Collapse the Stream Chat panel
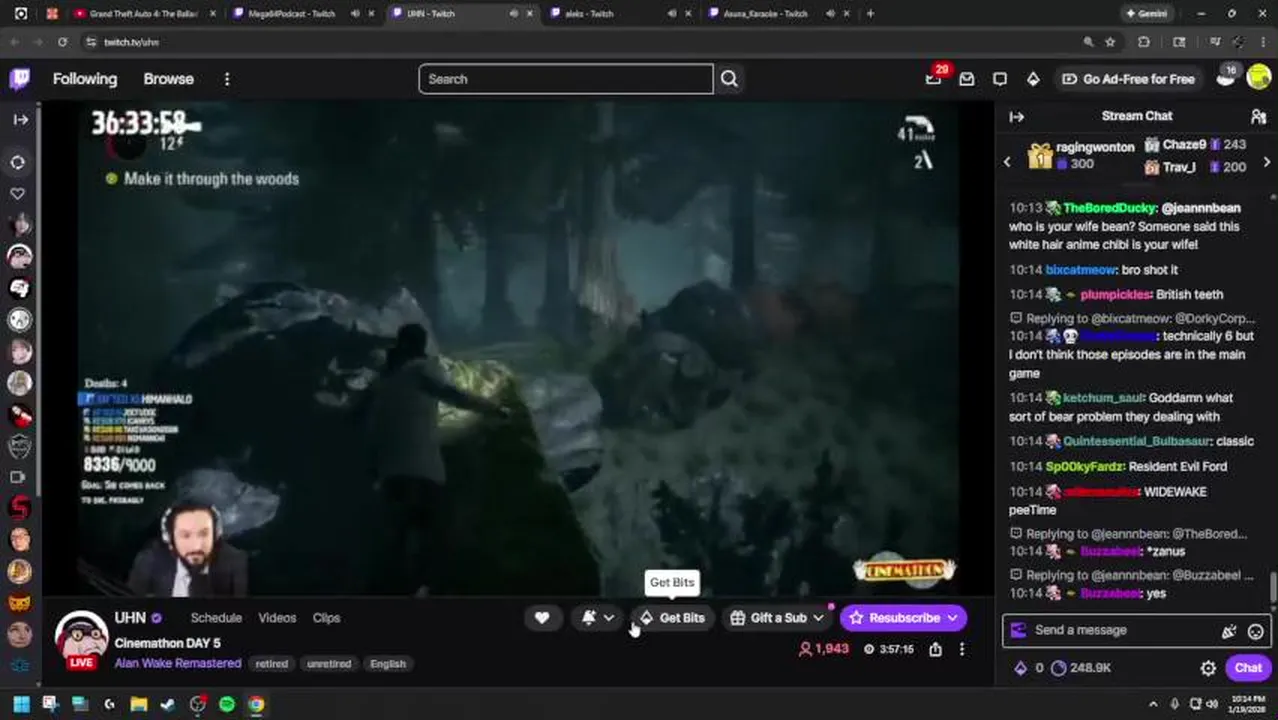Screen dimensions: 1278x720 (1017, 117)
